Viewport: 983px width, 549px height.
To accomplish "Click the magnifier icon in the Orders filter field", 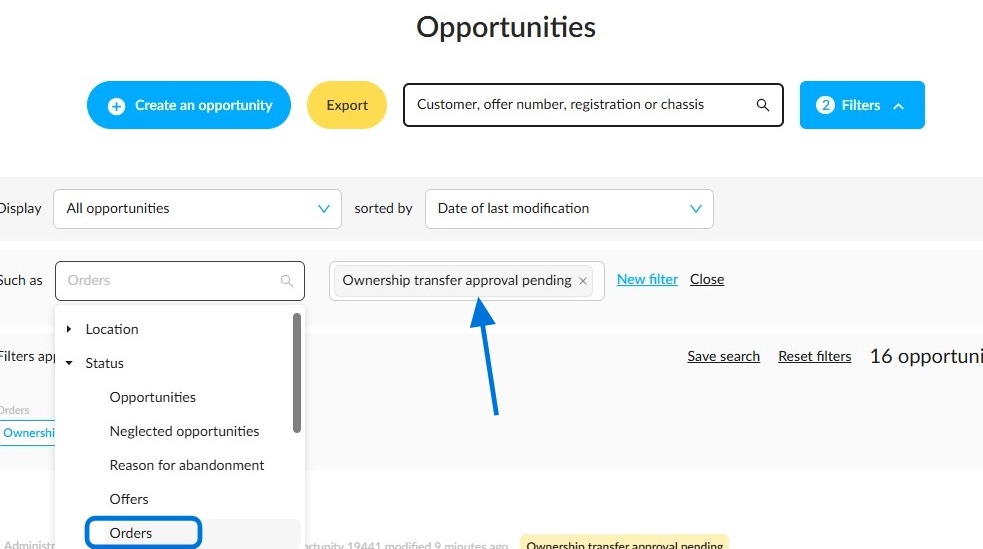I will click(x=286, y=281).
